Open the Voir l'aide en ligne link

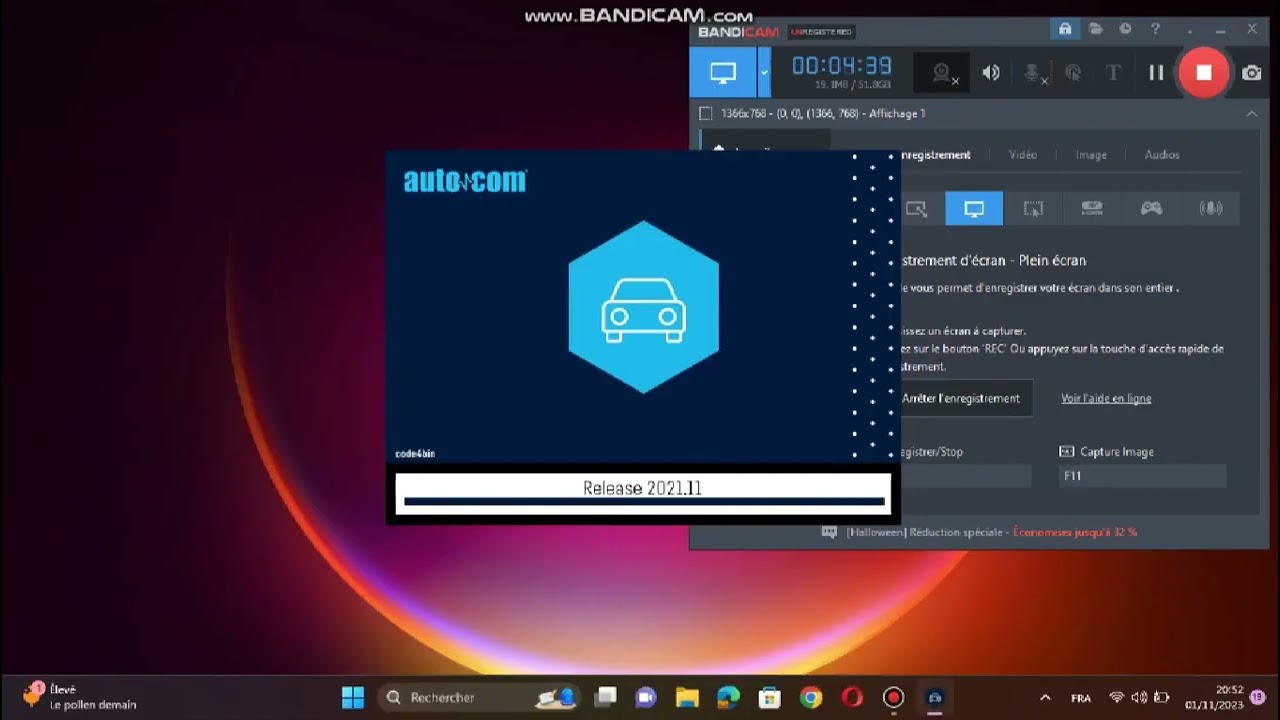pyautogui.click(x=1106, y=398)
